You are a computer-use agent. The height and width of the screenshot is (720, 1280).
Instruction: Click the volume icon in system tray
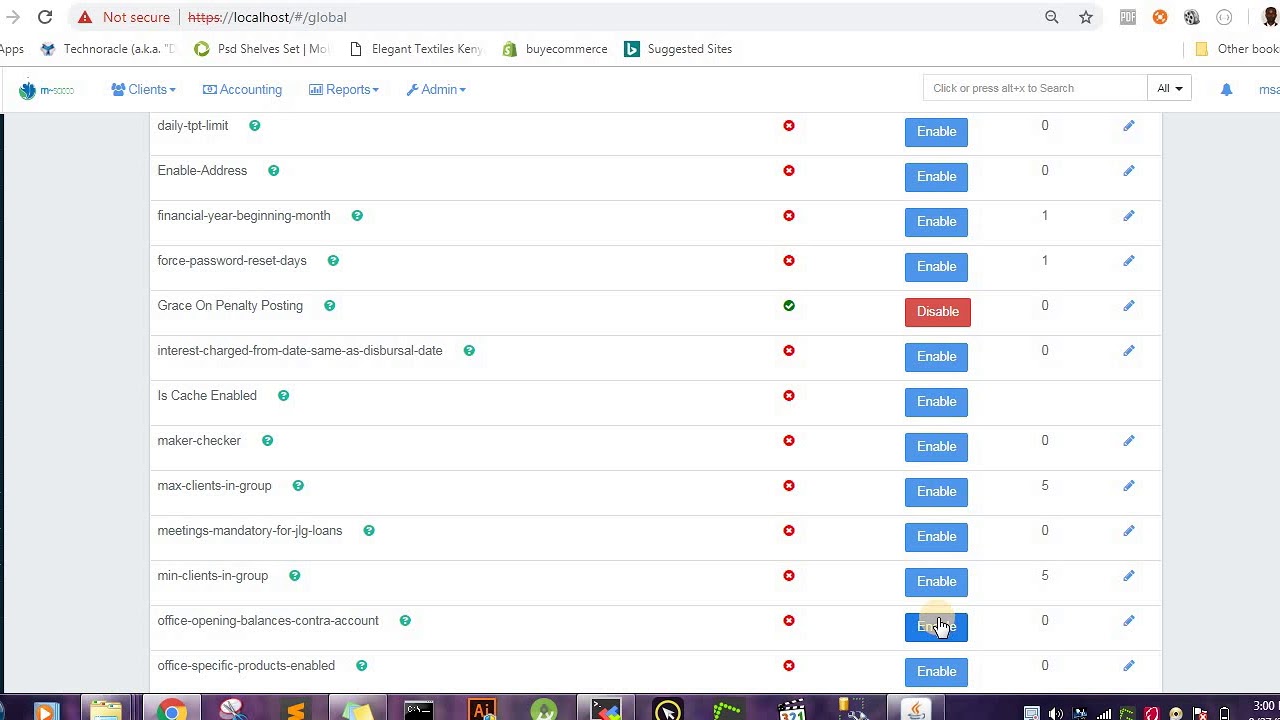click(1056, 713)
